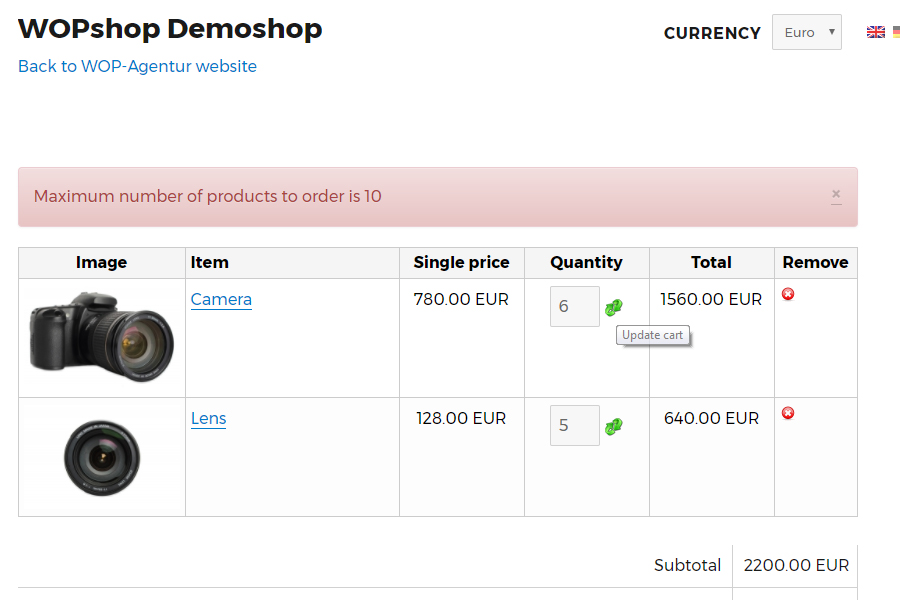Open the Camera product page
900x600 pixels.
[x=220, y=299]
